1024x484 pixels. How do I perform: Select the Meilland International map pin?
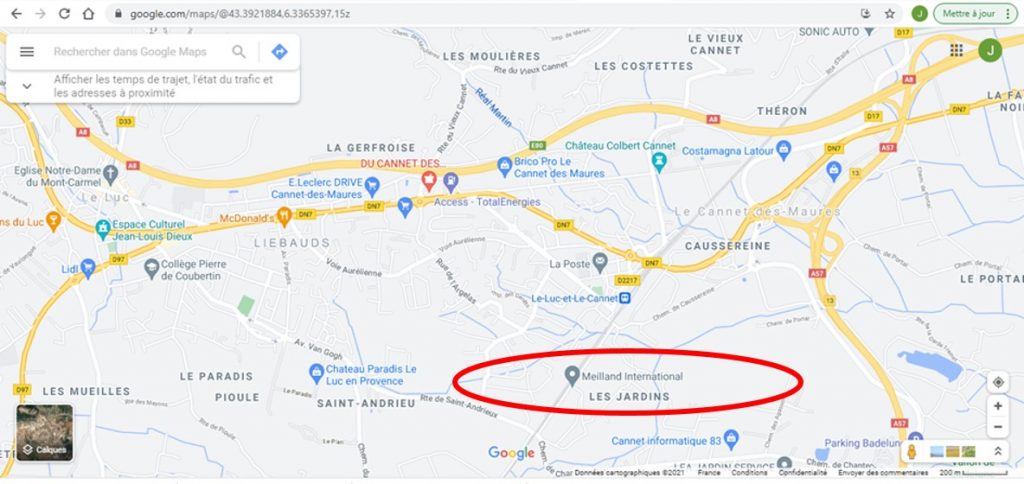pos(572,376)
